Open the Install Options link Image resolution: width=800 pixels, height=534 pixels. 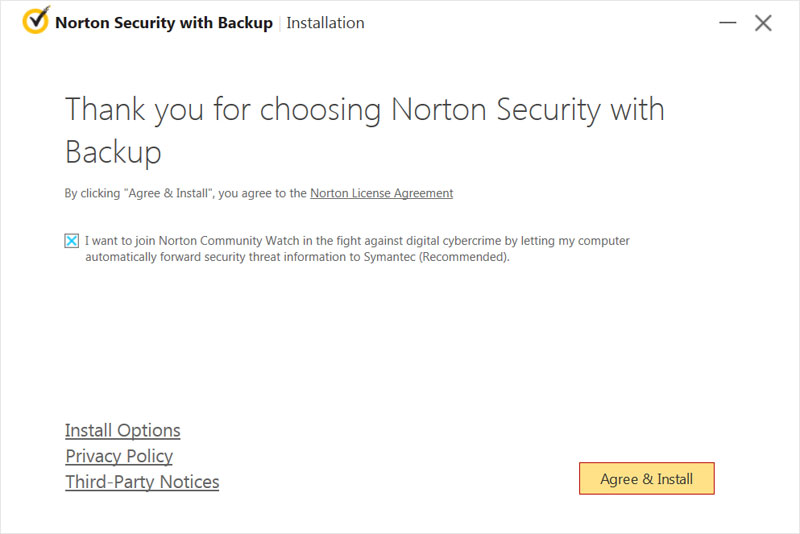coord(123,430)
